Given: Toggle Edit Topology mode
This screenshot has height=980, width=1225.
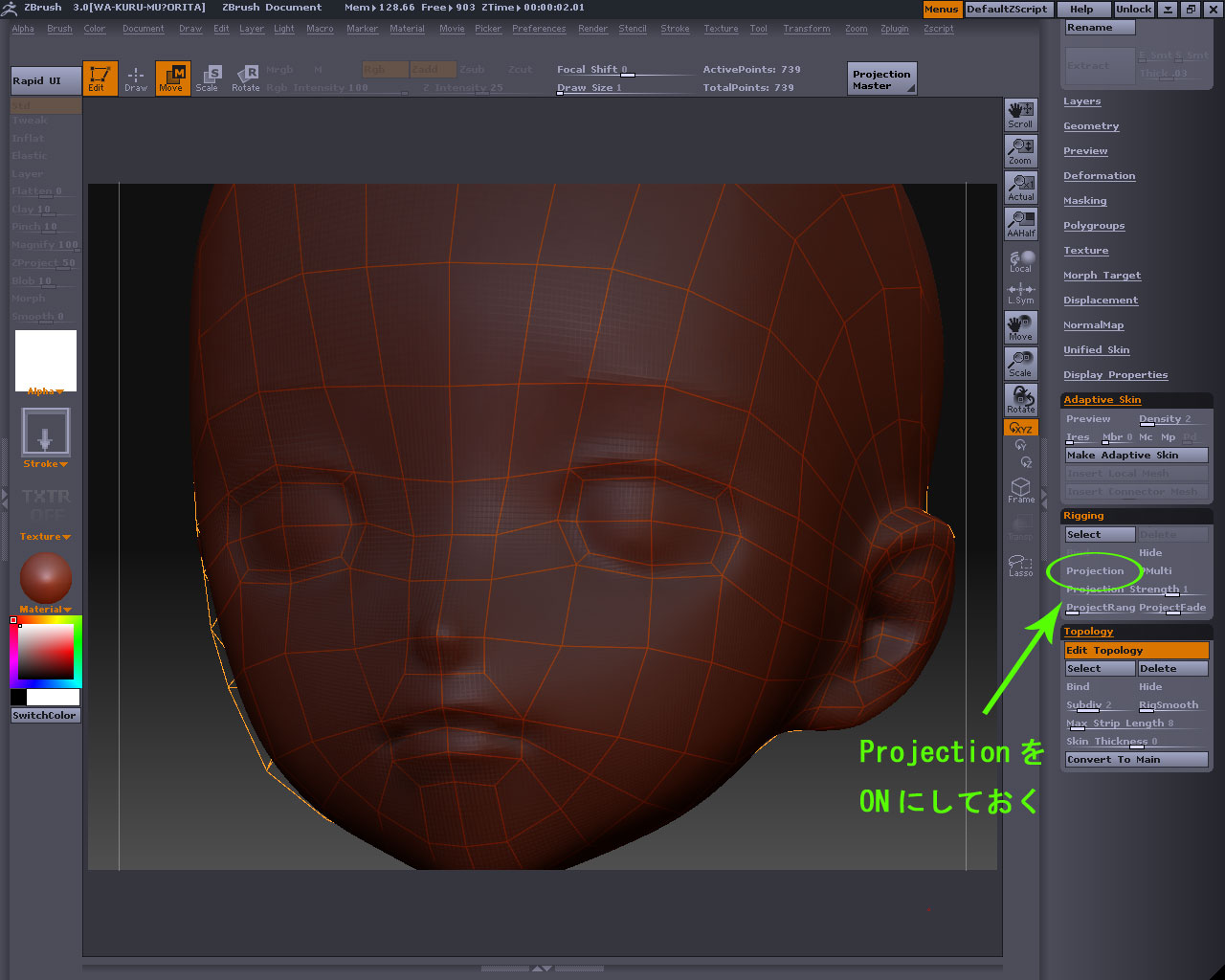Looking at the screenshot, I should (x=1136, y=651).
